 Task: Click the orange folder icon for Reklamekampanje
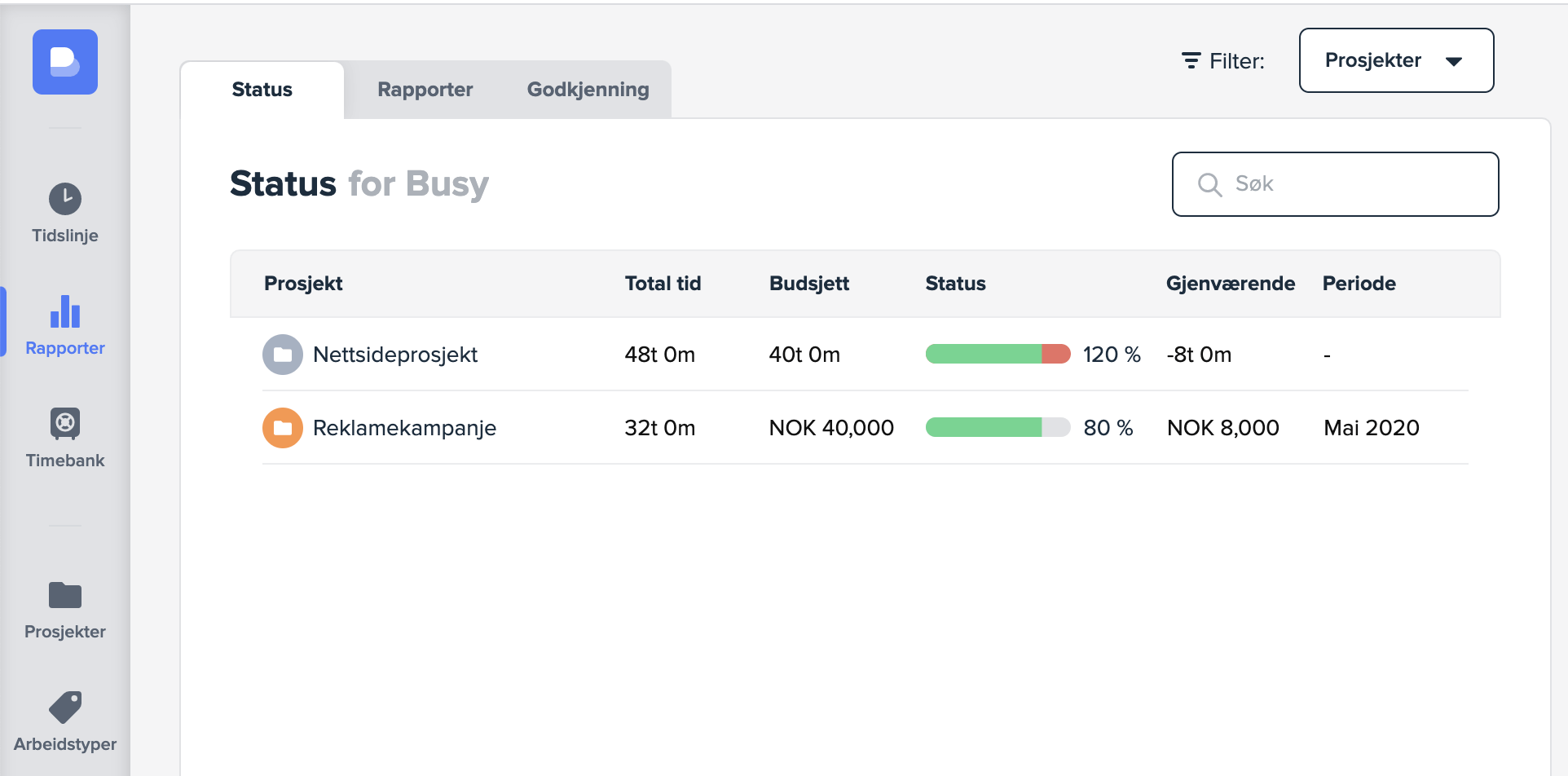(283, 428)
